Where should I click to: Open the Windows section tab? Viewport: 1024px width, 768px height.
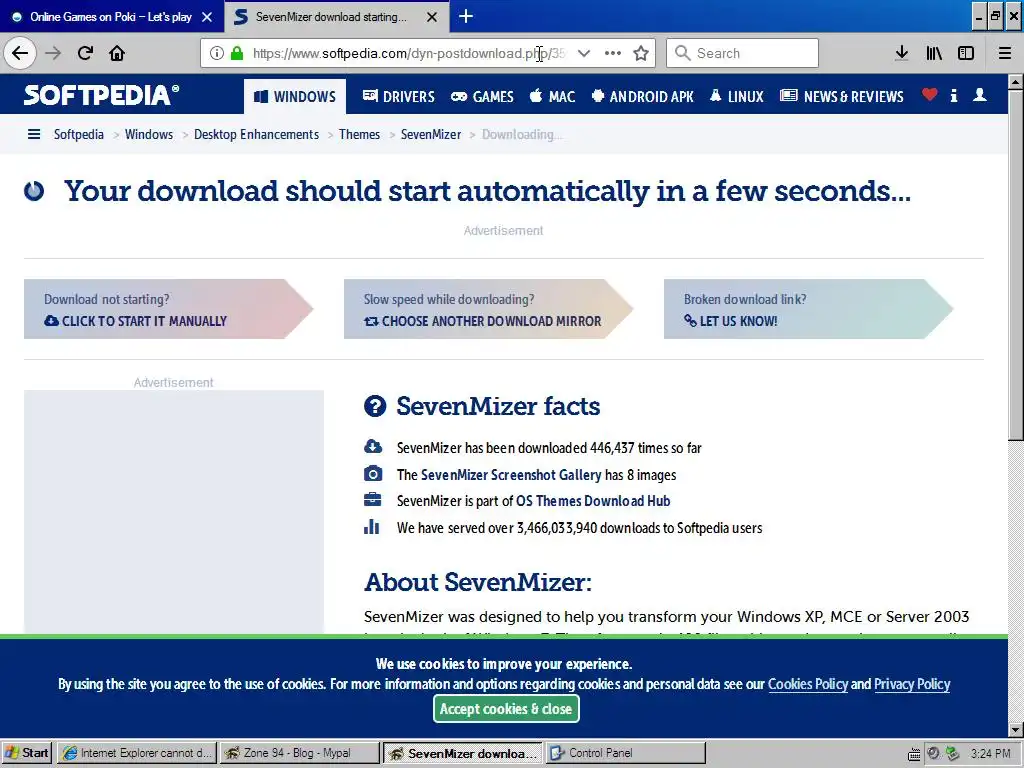(x=295, y=97)
